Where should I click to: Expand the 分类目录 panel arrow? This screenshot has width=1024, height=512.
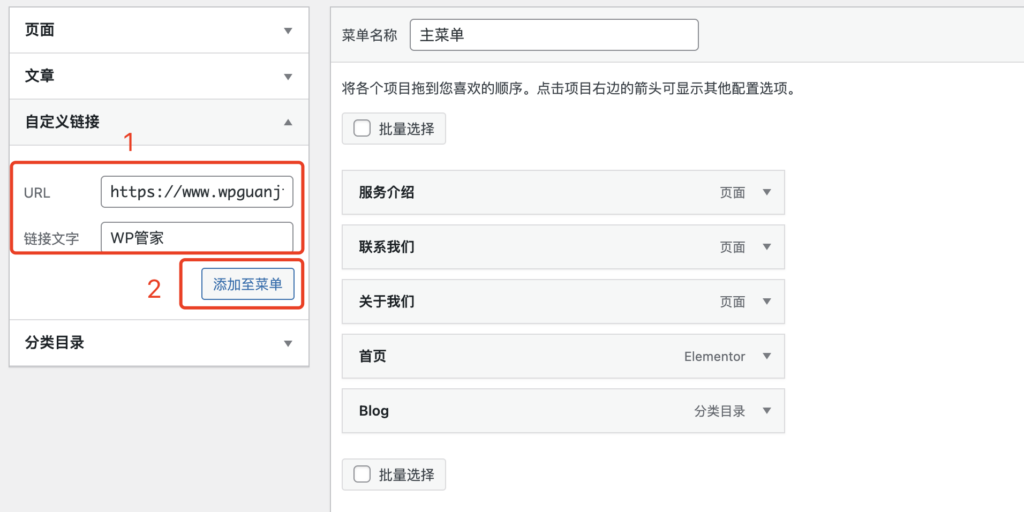(288, 344)
